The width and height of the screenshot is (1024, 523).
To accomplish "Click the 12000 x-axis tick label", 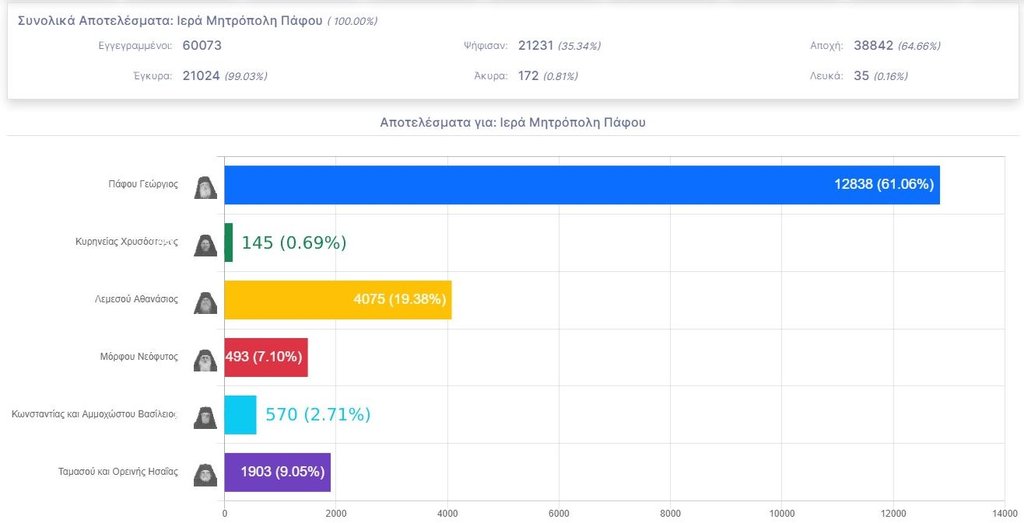I will (x=893, y=514).
